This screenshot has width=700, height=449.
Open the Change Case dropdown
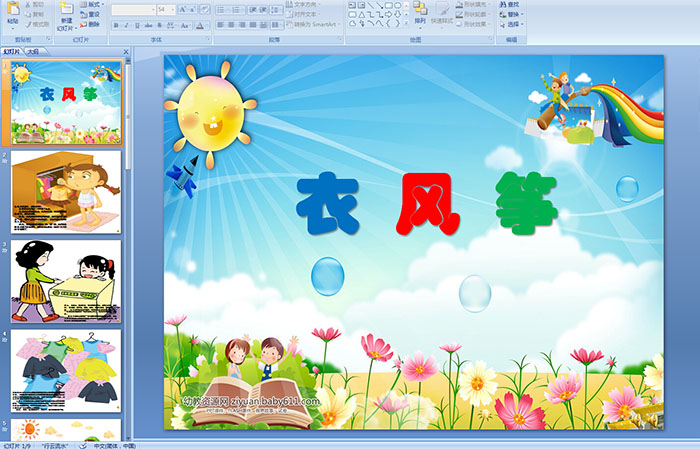[x=185, y=25]
